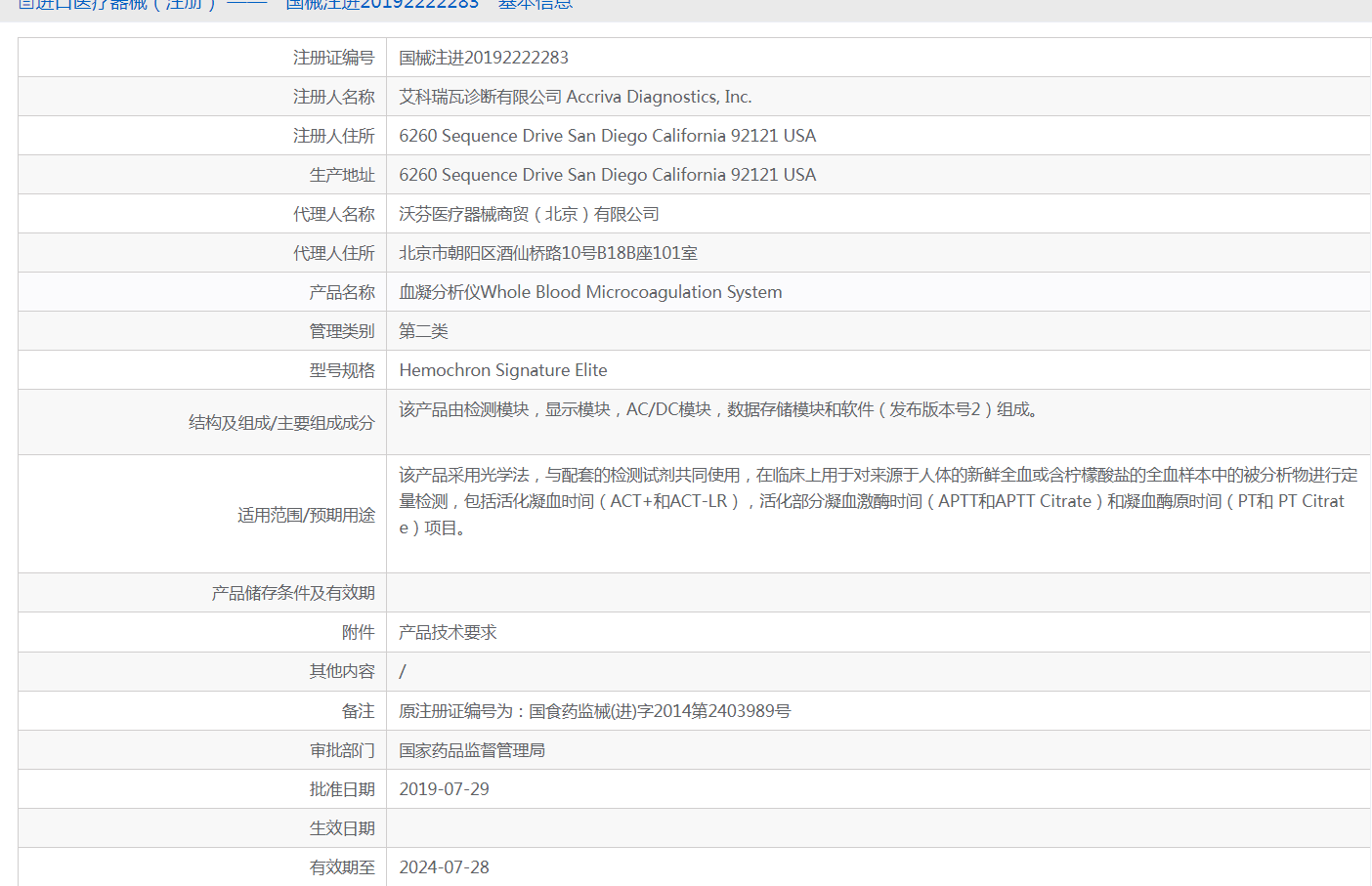Viewport: 1372px width, 886px height.
Task: Click the 注册人住所 label
Action: coord(334,136)
